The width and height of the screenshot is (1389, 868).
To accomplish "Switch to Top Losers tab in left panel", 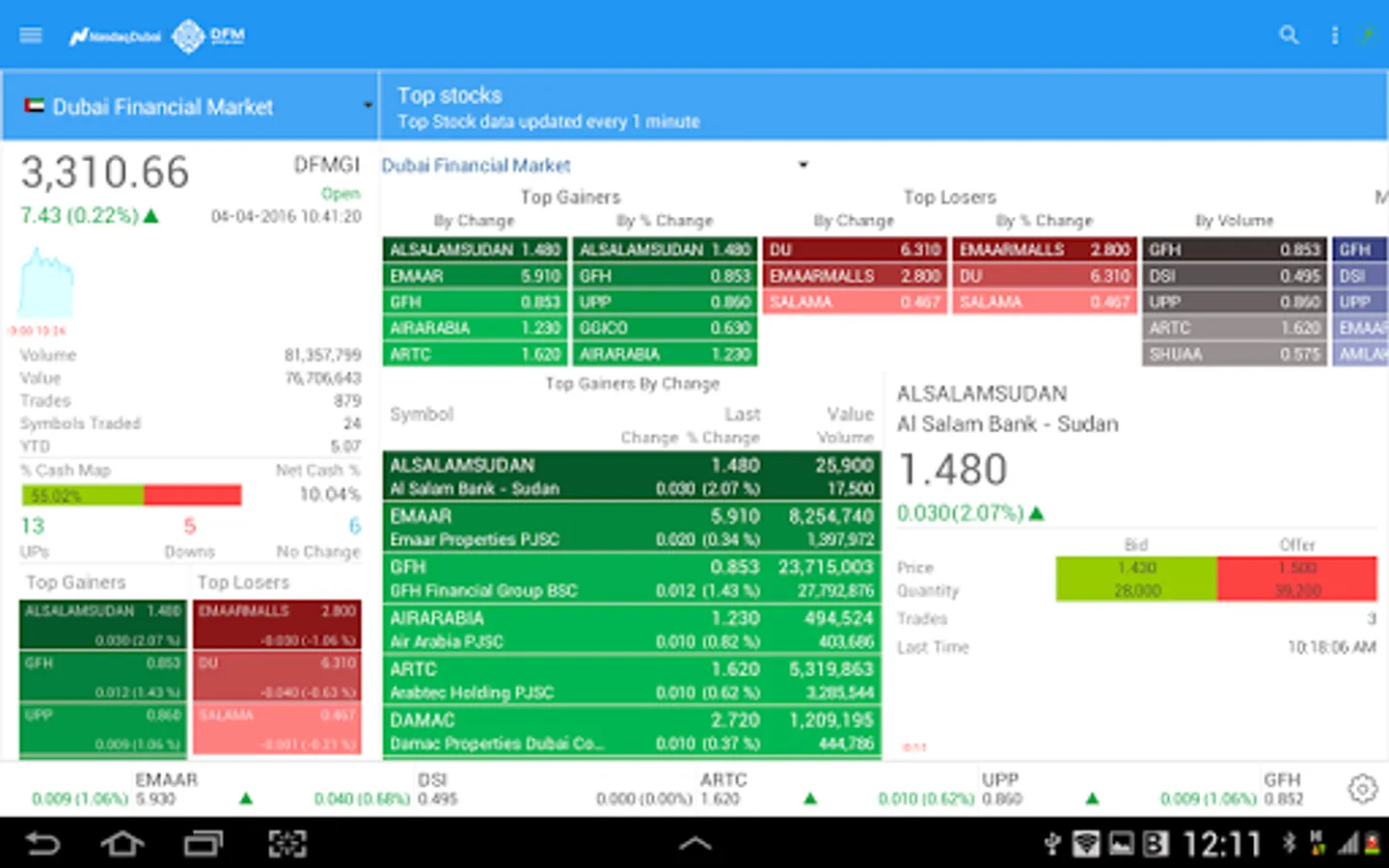I will point(243,583).
